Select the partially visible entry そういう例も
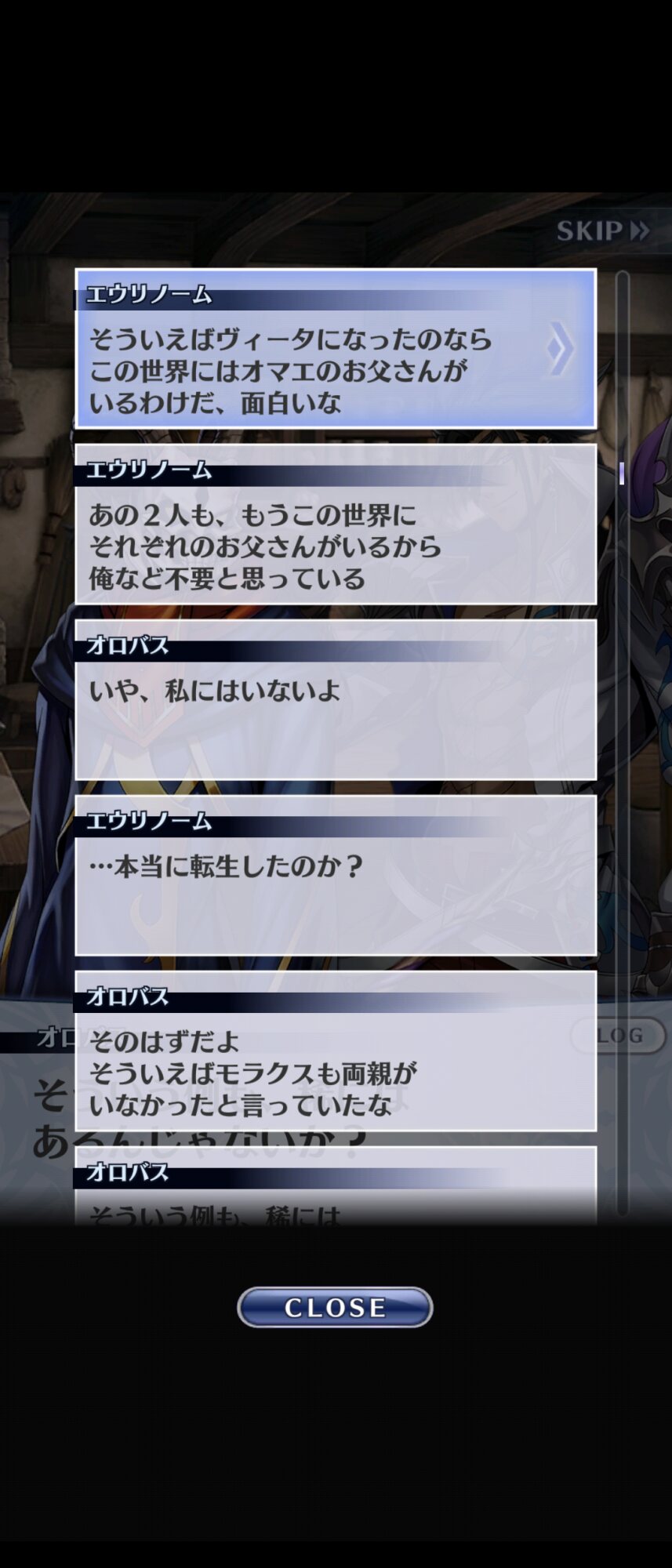 336,1185
